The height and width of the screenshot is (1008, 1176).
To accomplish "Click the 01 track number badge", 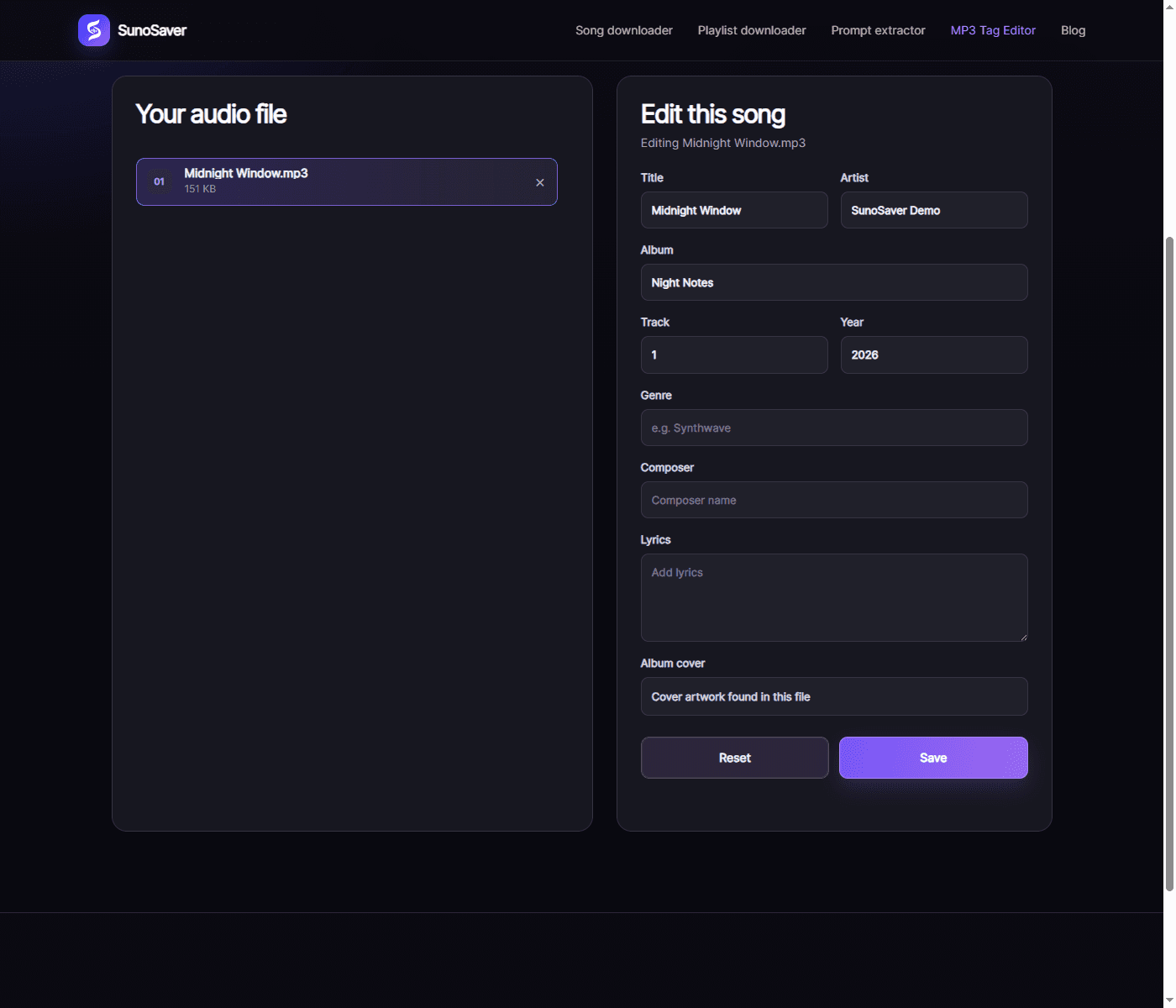I will (159, 181).
